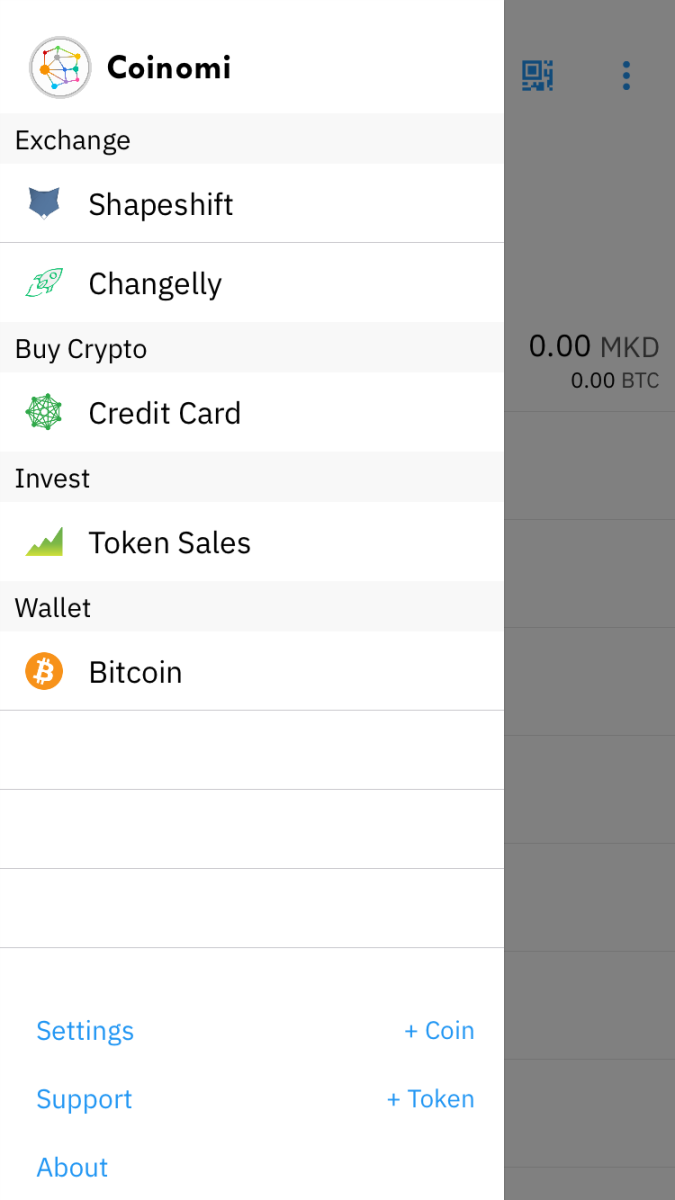Open the Credit Card purchase option
The width and height of the screenshot is (675, 1200).
(x=165, y=413)
